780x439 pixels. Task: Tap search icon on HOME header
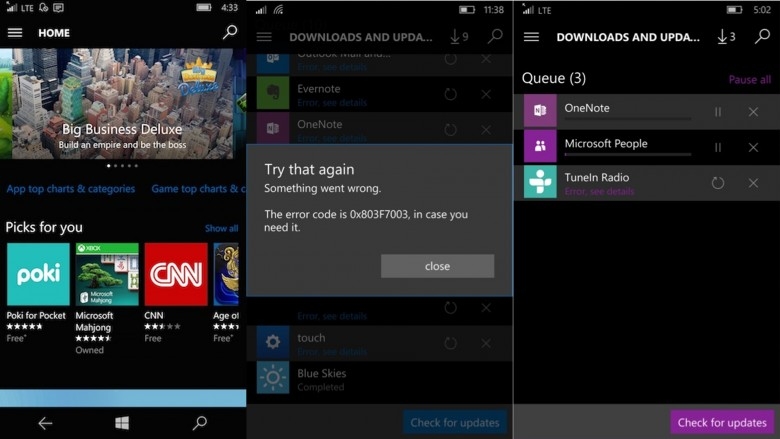coord(229,32)
